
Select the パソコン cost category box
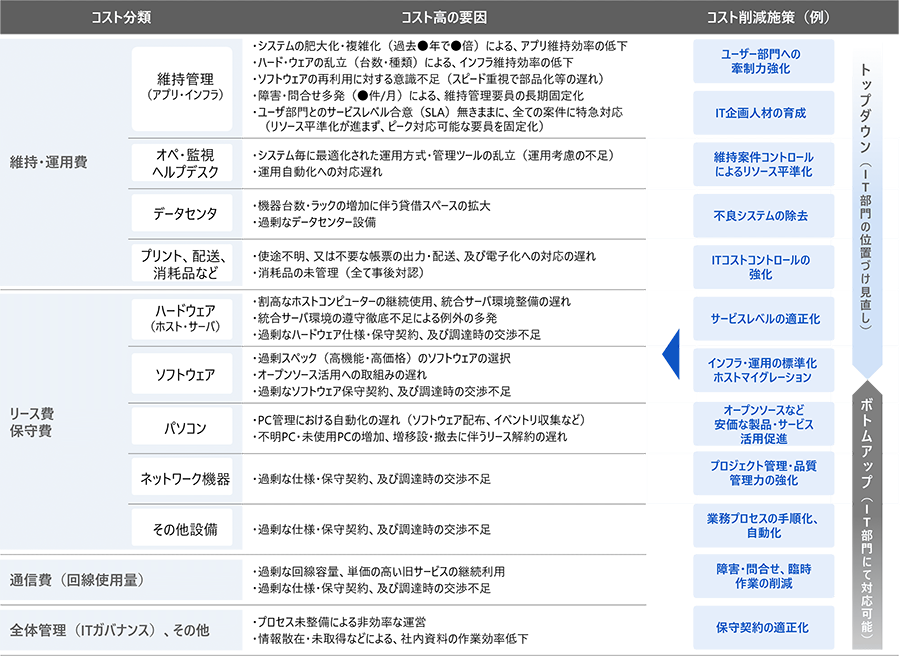[x=182, y=425]
